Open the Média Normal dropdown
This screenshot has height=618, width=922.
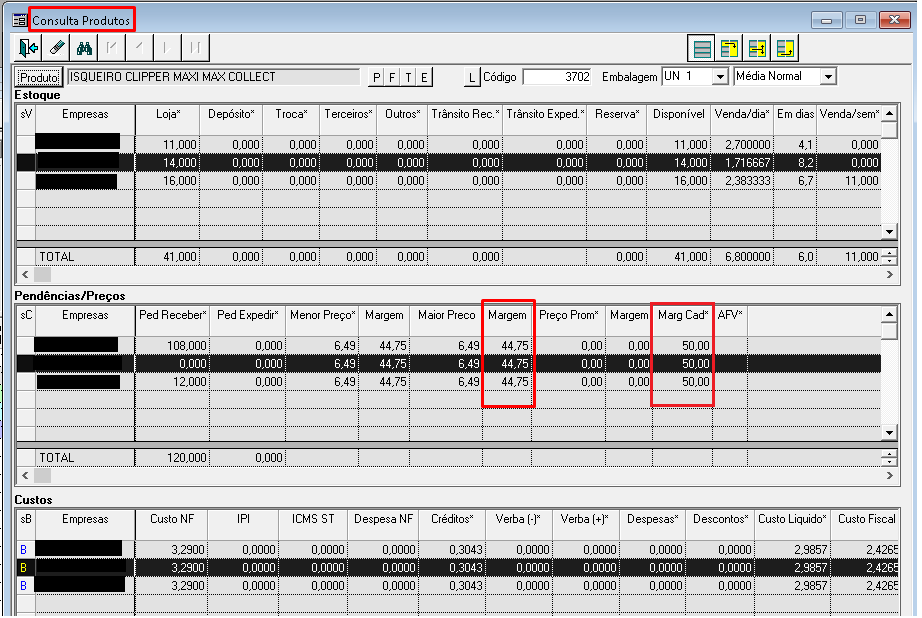pyautogui.click(x=828, y=77)
